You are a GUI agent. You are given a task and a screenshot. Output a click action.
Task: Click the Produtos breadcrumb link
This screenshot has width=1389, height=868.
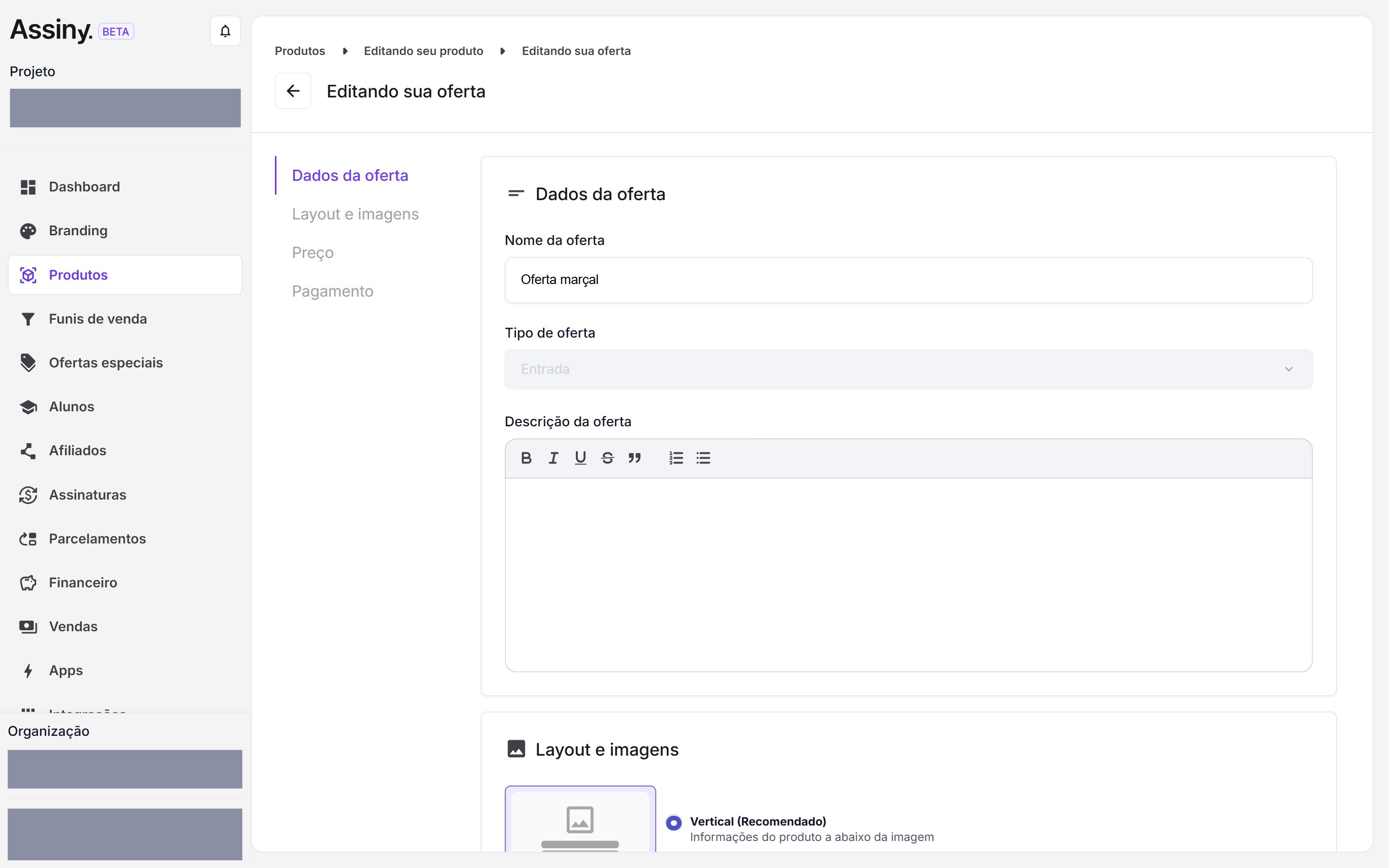300,51
